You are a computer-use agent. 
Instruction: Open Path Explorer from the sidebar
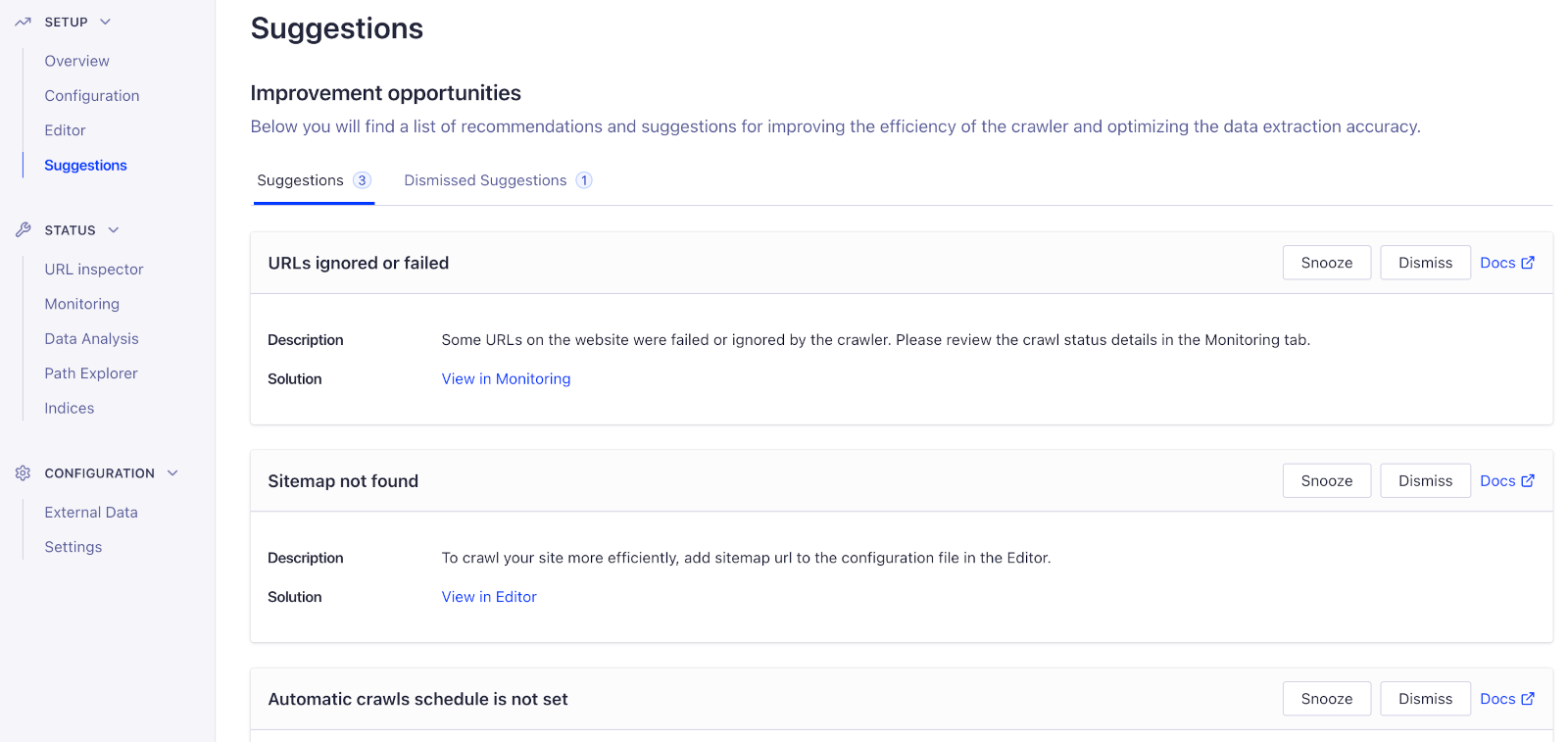tap(90, 372)
